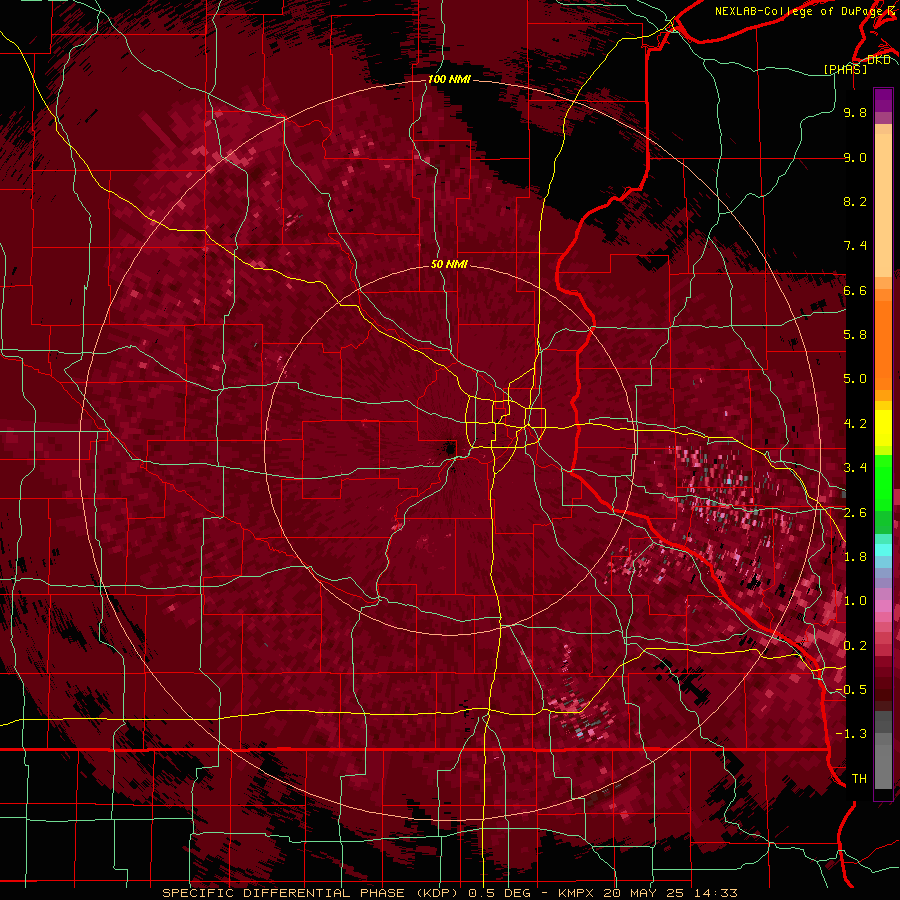Select the purple segment atop the color bar
The width and height of the screenshot is (900, 900).
(x=883, y=100)
